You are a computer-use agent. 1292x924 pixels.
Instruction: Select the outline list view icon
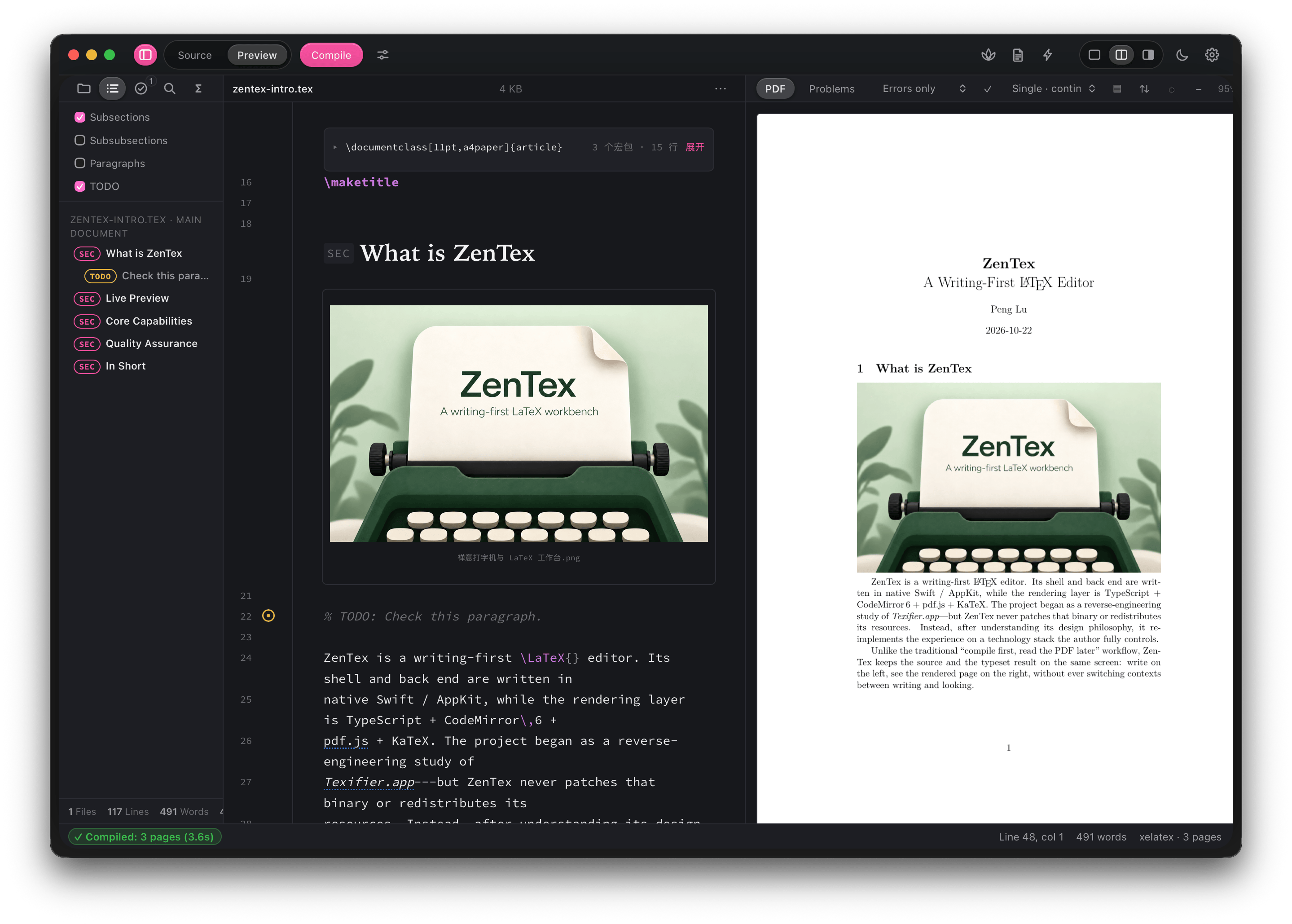pos(112,88)
